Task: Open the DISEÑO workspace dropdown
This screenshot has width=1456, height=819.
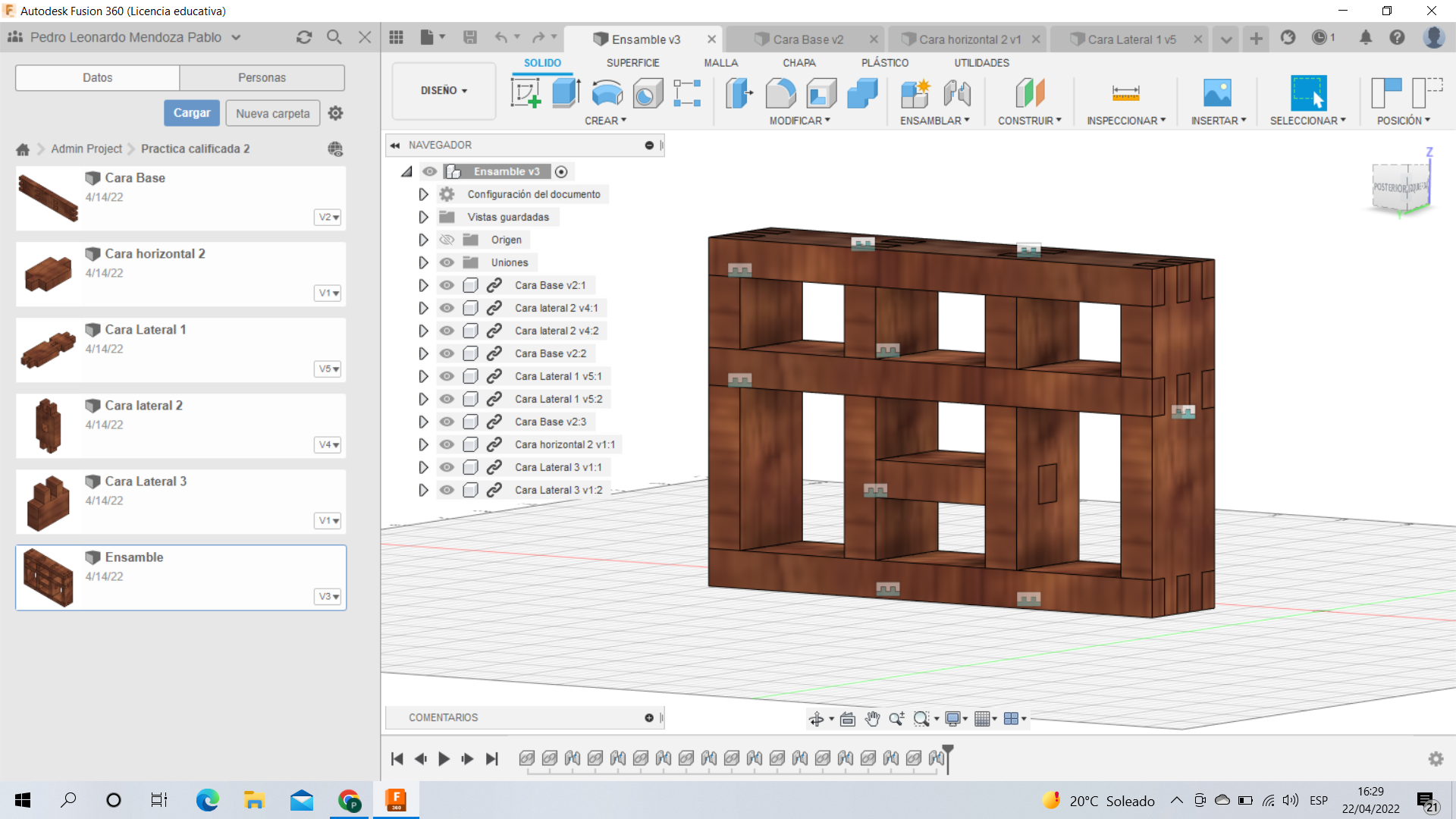Action: [444, 90]
